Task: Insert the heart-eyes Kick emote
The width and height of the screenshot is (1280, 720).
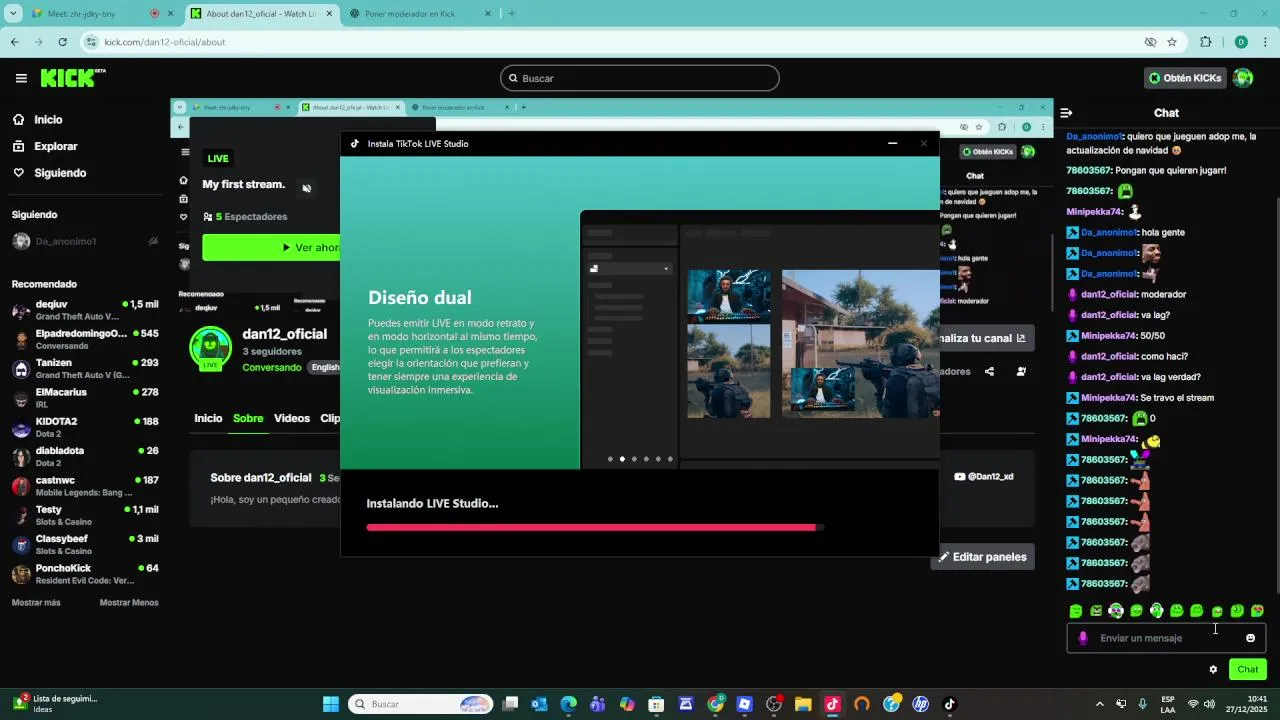Action: pos(1257,611)
